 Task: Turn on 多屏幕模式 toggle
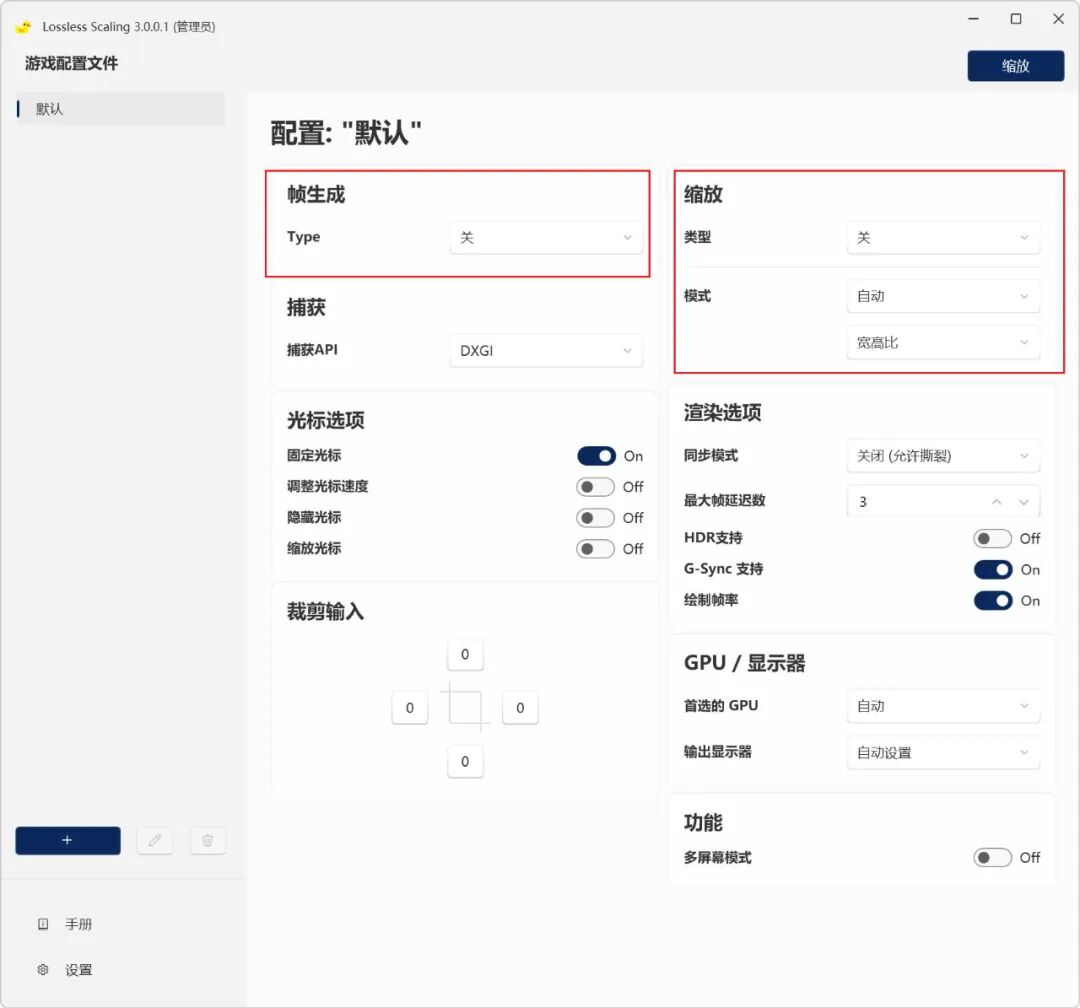(x=992, y=857)
